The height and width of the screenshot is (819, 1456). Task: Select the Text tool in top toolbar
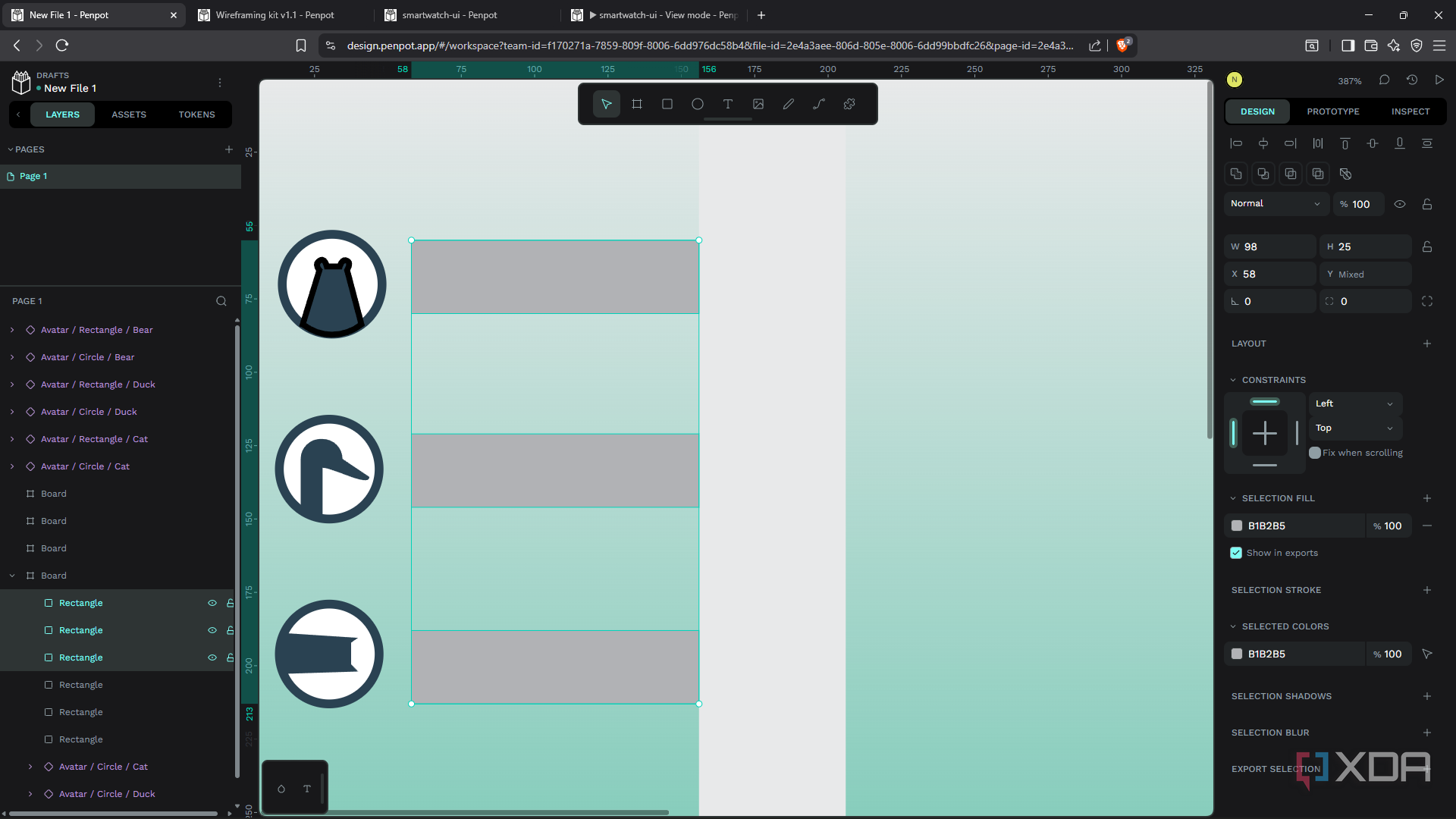728,104
